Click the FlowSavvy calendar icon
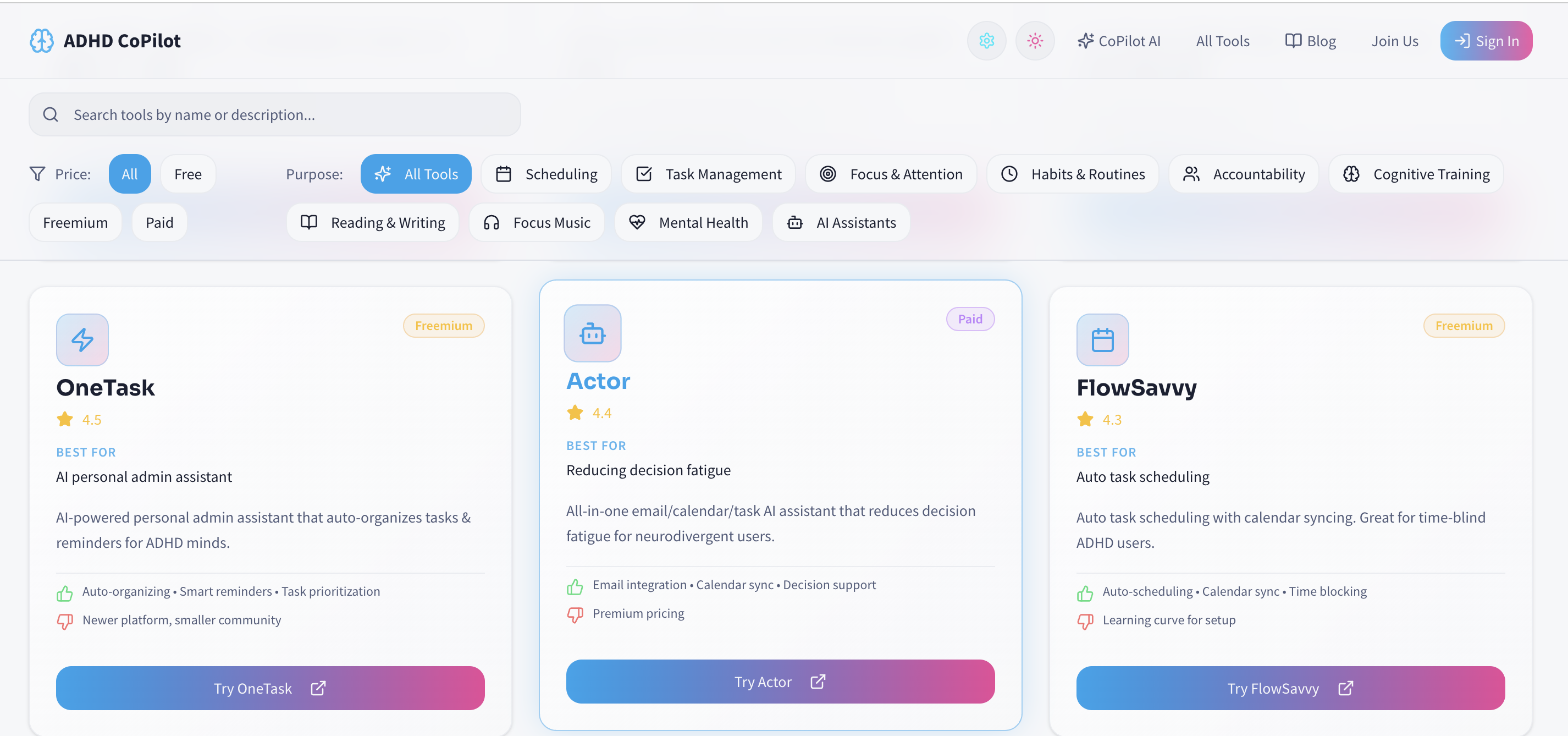 click(1102, 340)
